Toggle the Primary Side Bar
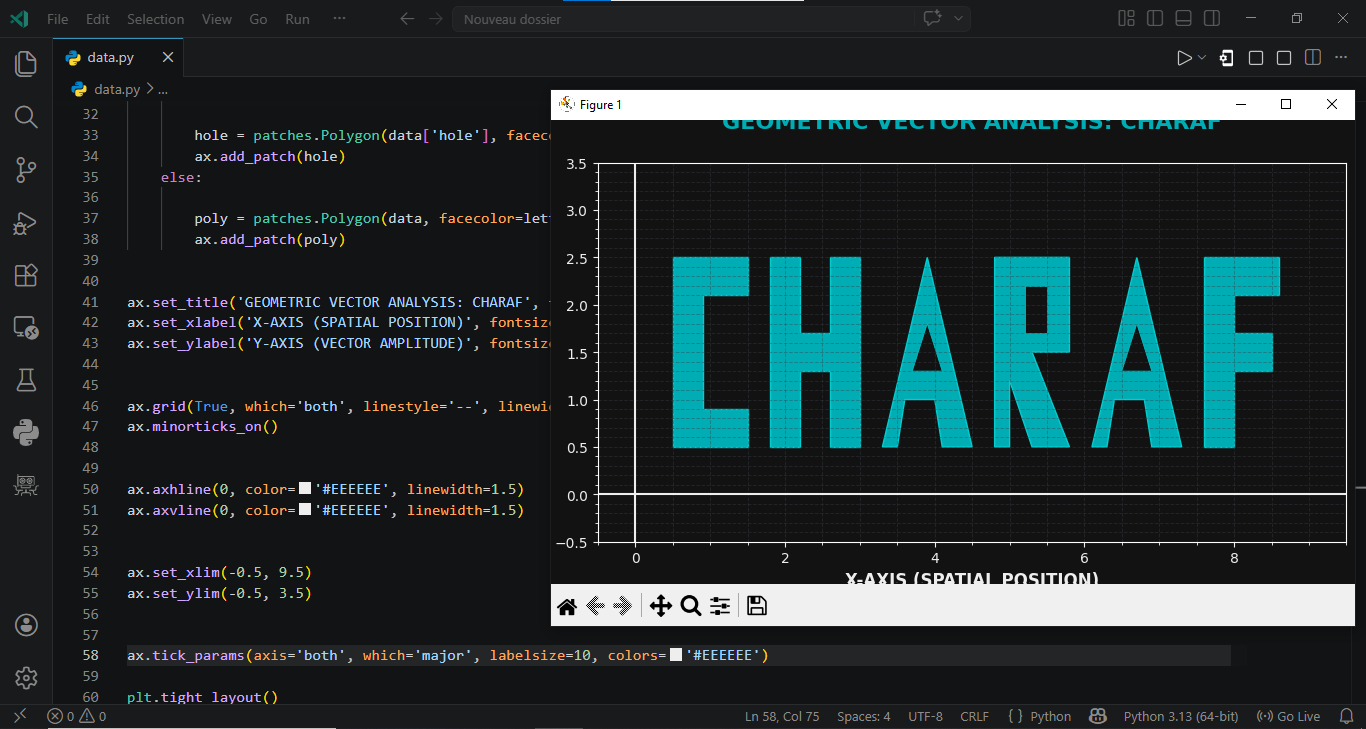Image resolution: width=1366 pixels, height=729 pixels. 1155,19
